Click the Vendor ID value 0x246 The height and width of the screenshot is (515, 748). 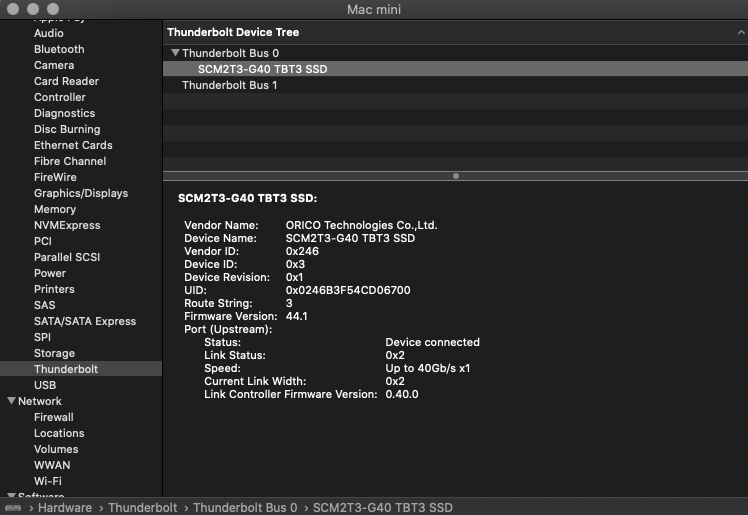tap(302, 251)
